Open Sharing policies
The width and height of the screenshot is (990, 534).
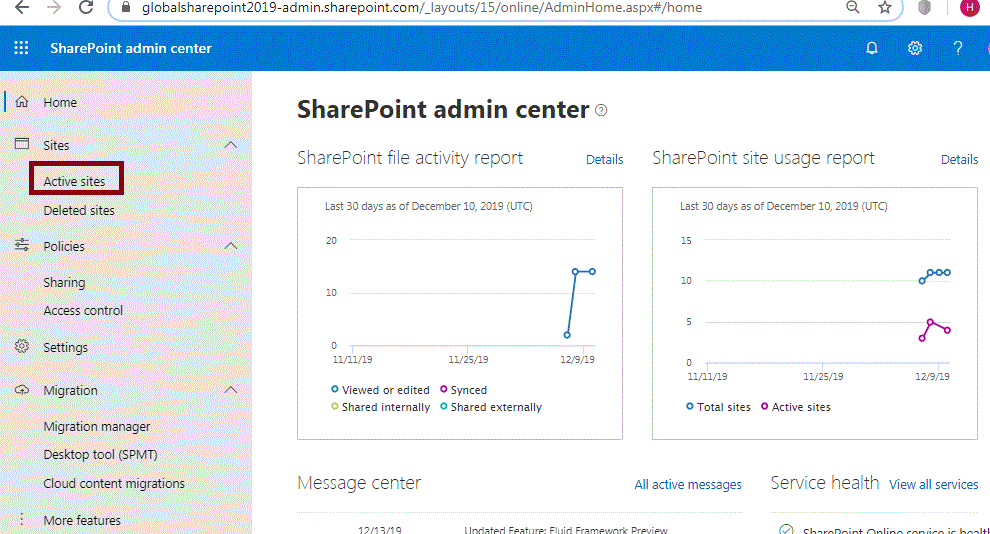[64, 283]
